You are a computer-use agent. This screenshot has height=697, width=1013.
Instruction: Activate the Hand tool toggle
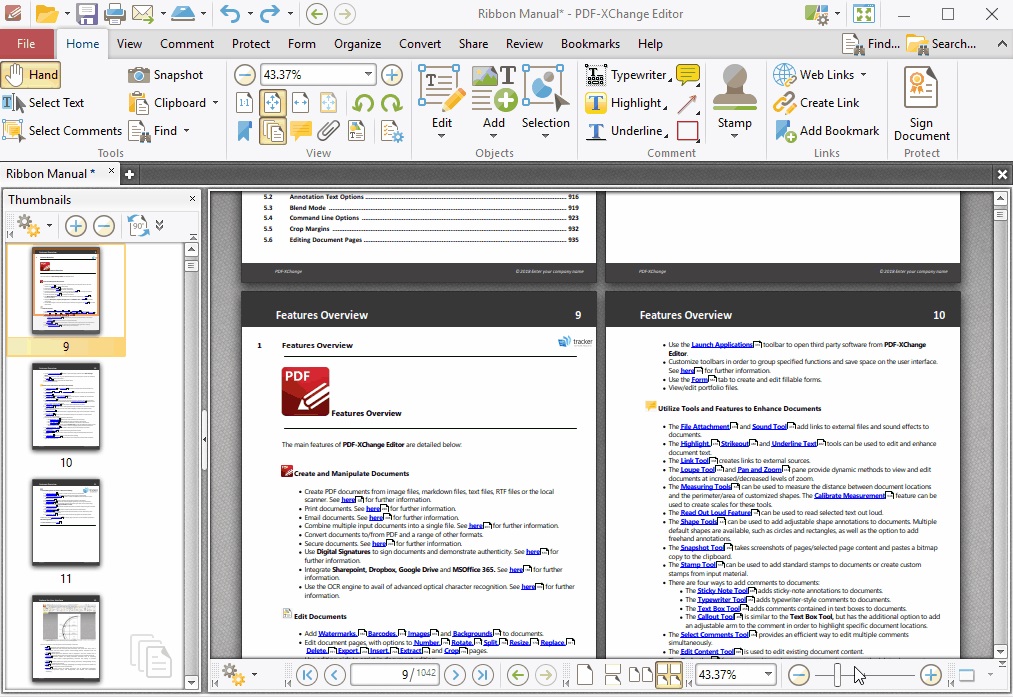tap(31, 75)
